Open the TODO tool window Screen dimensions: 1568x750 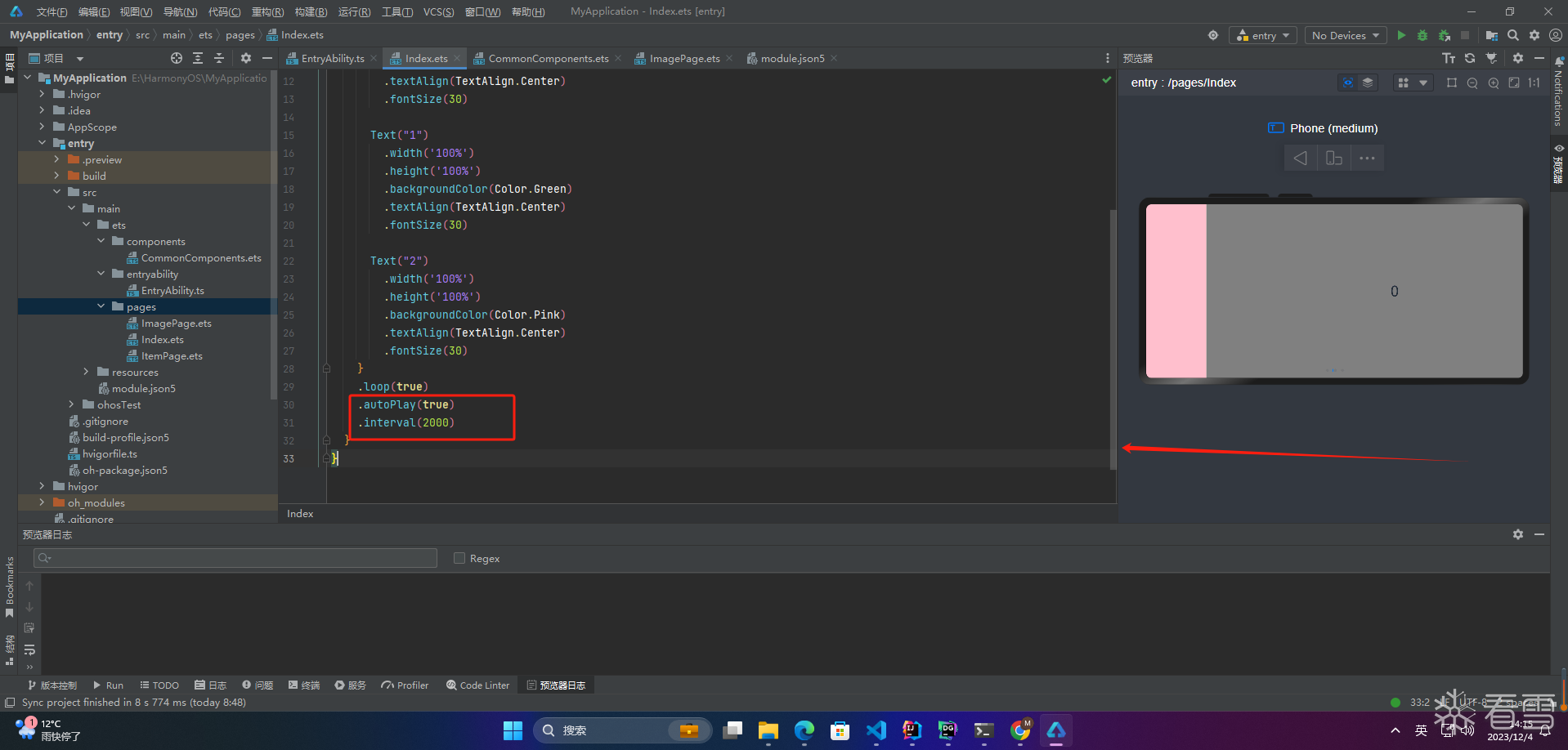point(159,685)
